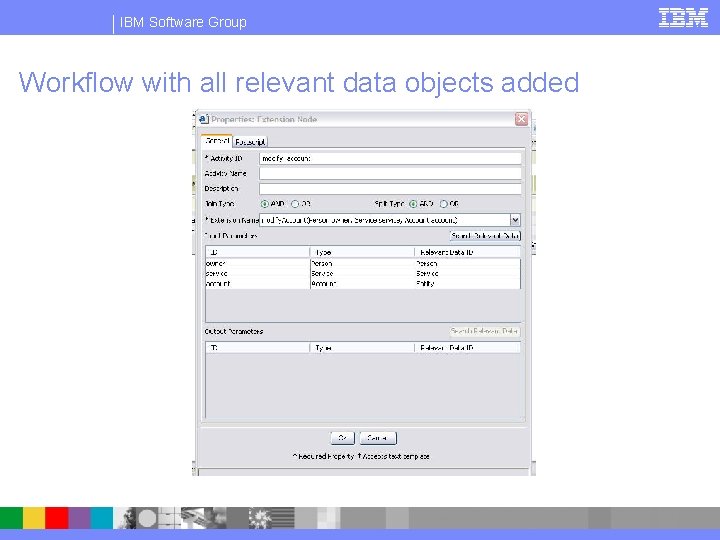Click the Description input field
The width and height of the screenshot is (720, 540).
click(x=390, y=189)
